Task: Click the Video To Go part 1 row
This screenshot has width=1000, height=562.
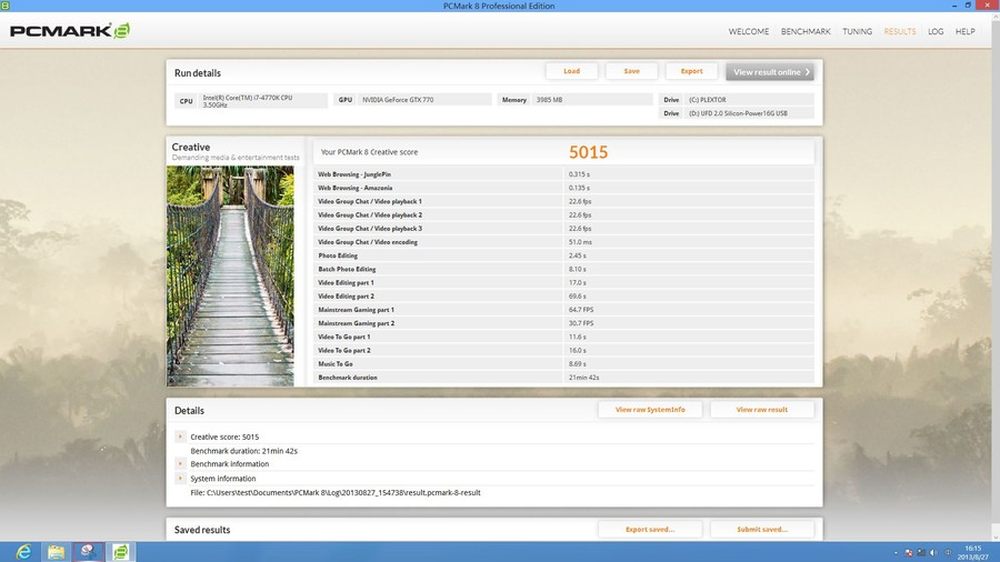Action: [x=564, y=337]
